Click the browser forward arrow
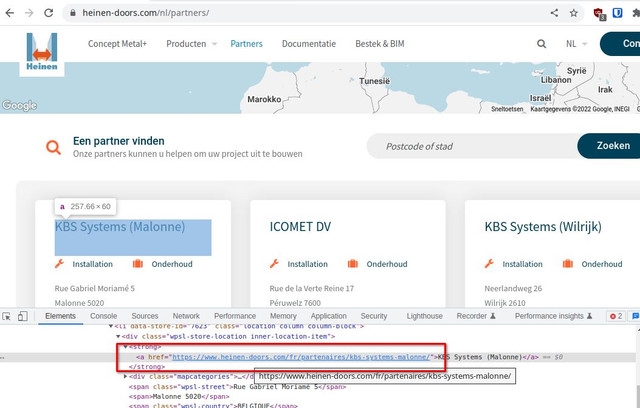This screenshot has width=640, height=408. tap(29, 13)
